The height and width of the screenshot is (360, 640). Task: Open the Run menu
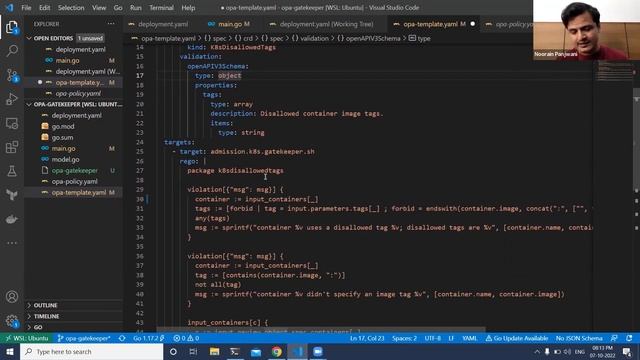coord(136,8)
